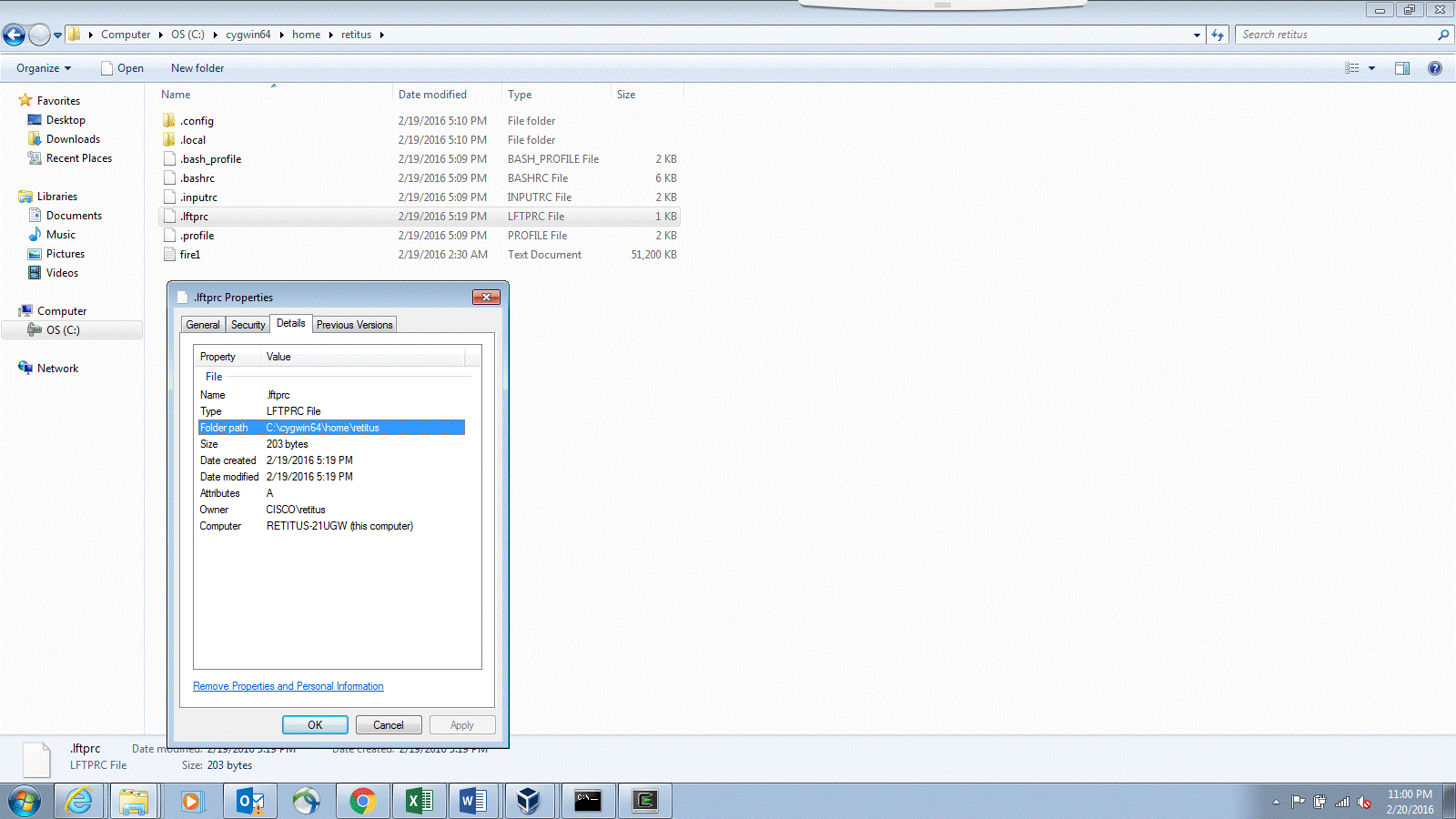Click Remove Properties and Personal Information link
Screen dimensions: 1456x819
point(288,686)
